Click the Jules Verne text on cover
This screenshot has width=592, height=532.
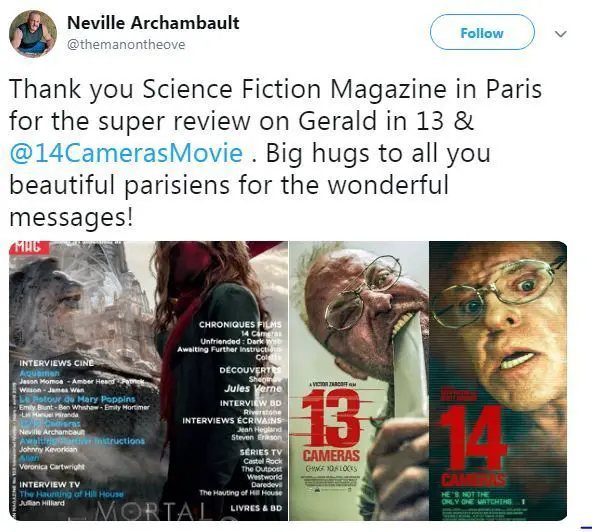(x=253, y=388)
